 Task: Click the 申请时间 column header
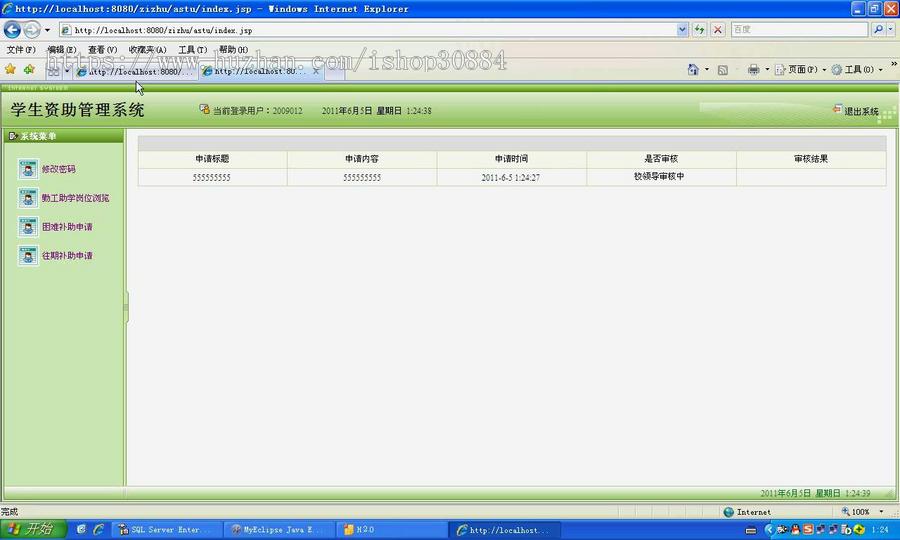(511, 159)
